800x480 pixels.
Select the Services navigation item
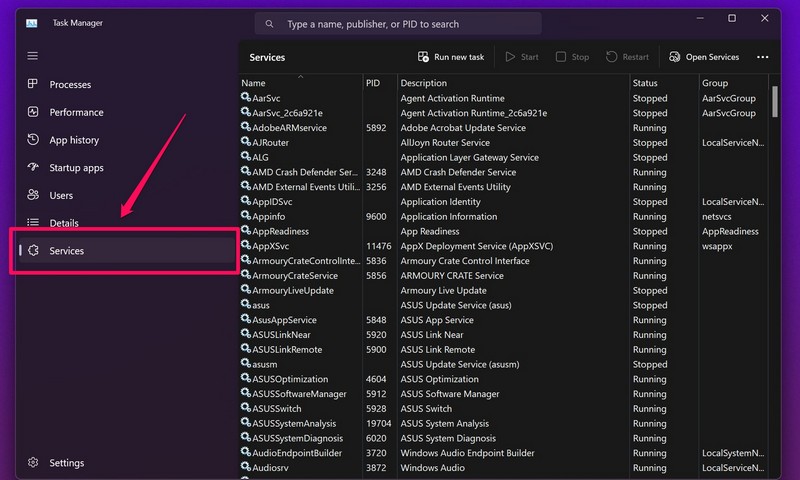(67, 251)
